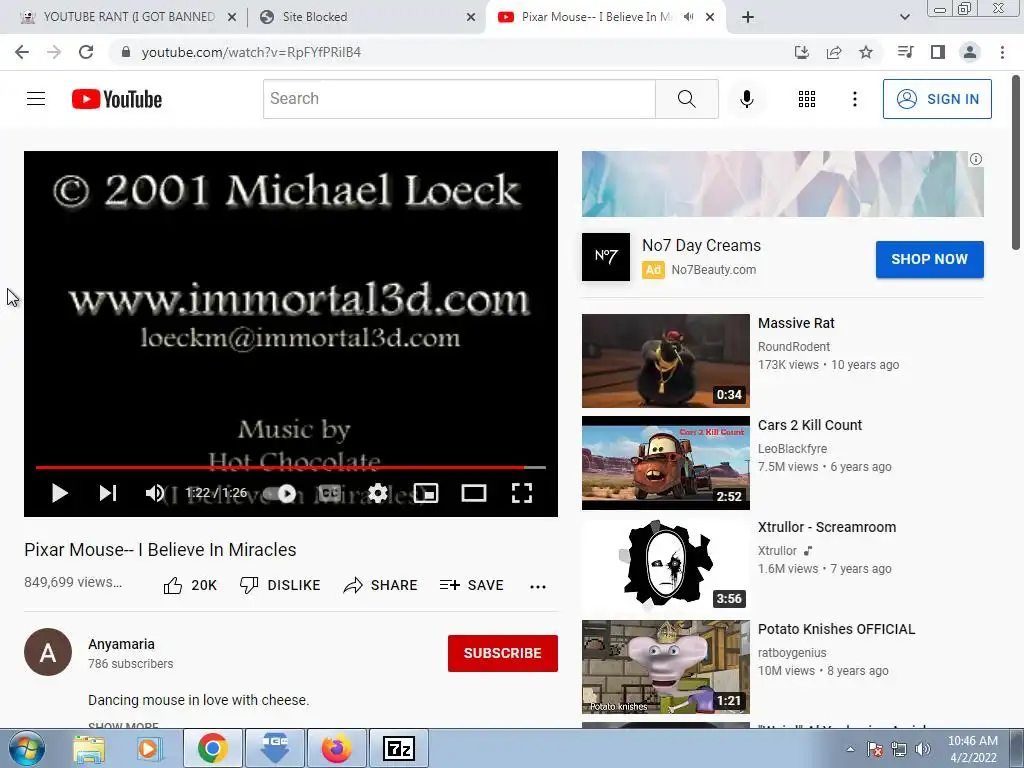Click the search magnifier button
The image size is (1024, 768).
[x=686, y=99]
